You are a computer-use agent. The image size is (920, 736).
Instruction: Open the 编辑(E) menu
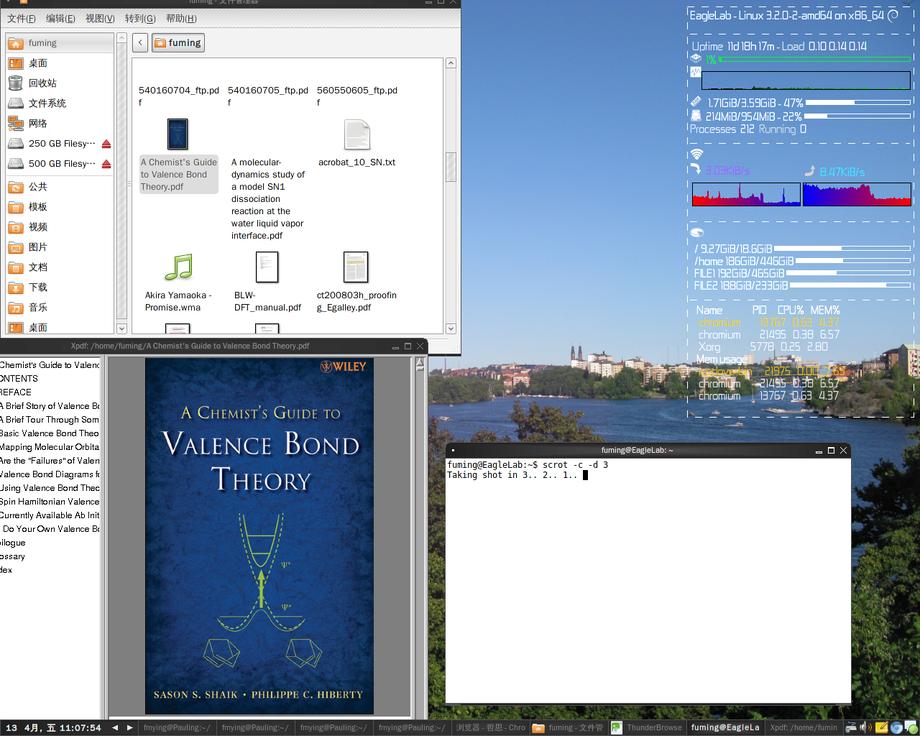click(x=60, y=18)
